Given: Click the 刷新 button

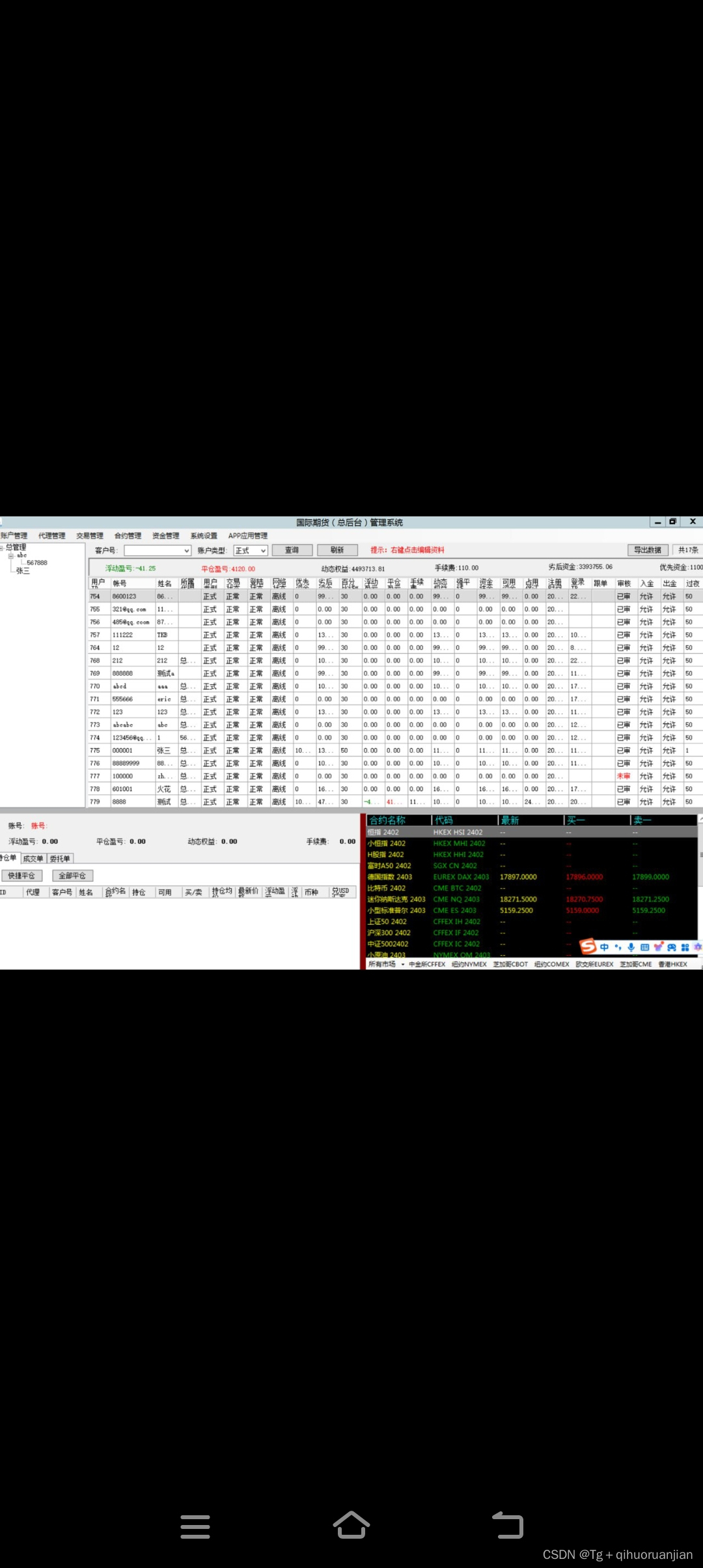Looking at the screenshot, I should [337, 550].
